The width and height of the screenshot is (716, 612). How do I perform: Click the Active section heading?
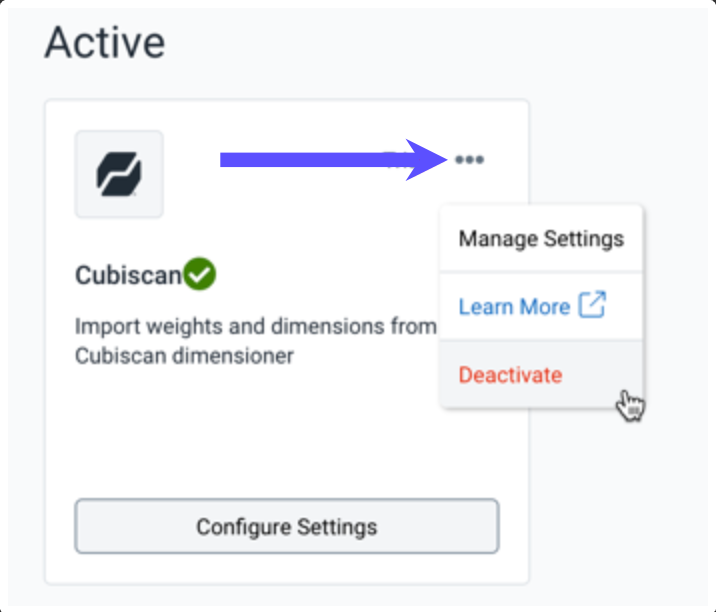[105, 42]
